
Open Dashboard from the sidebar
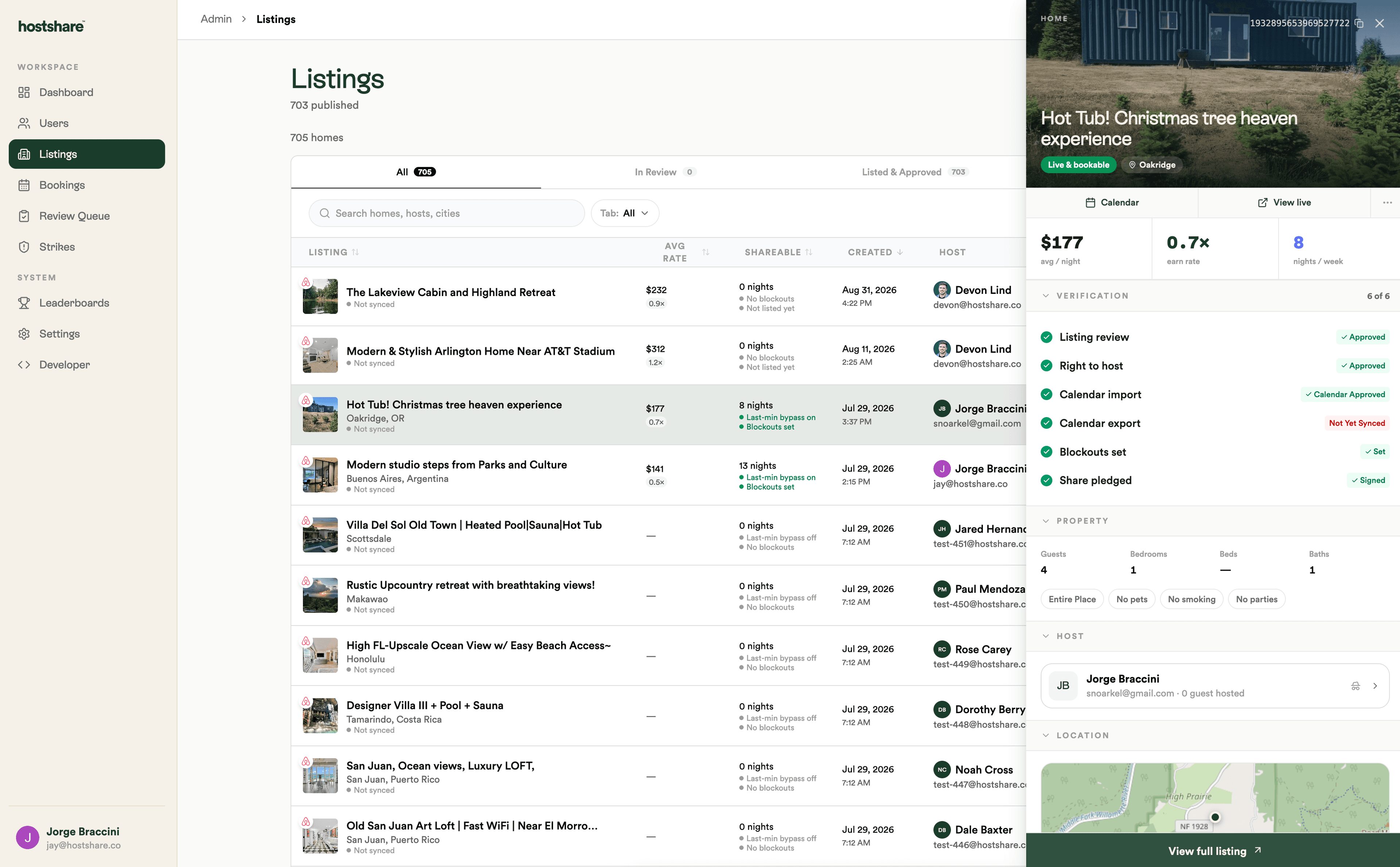point(86,92)
